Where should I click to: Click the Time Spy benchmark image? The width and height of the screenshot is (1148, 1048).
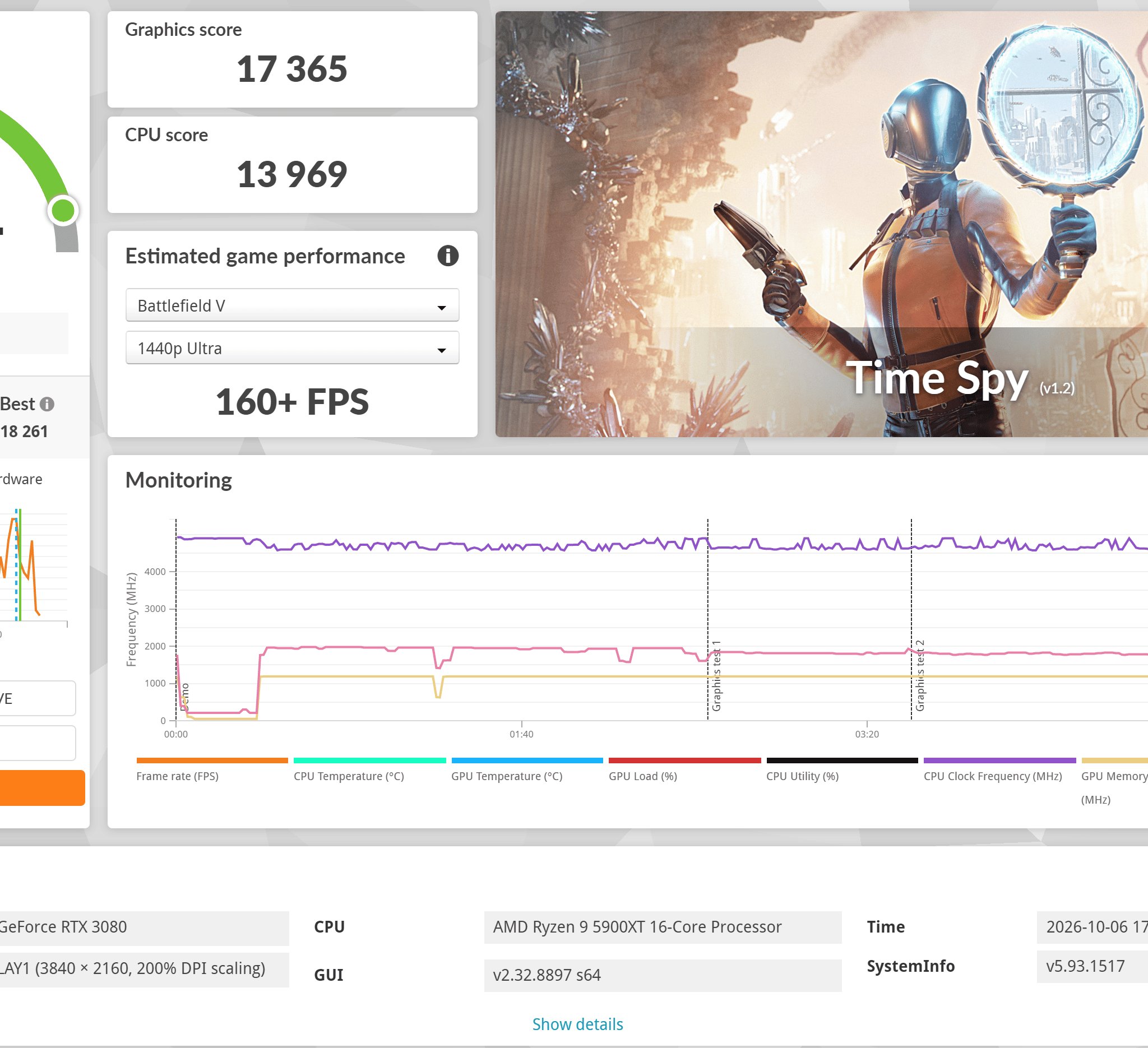[x=821, y=224]
